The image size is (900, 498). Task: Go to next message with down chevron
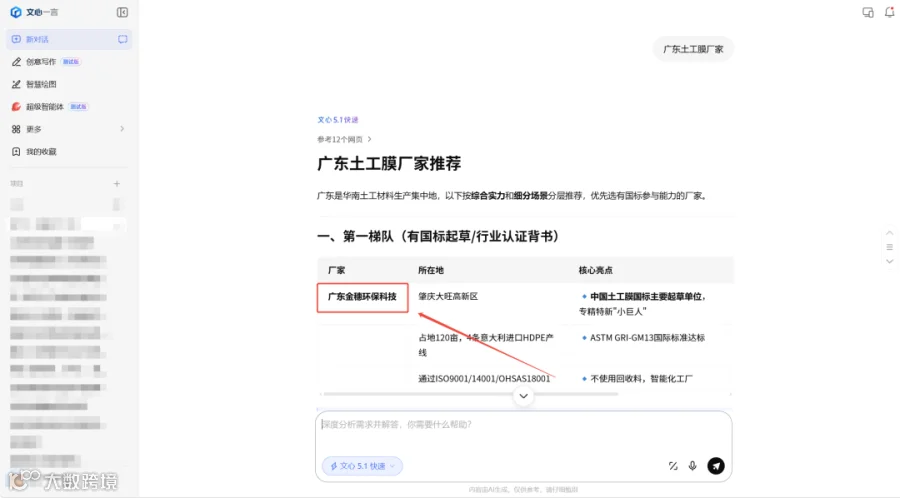tap(889, 261)
